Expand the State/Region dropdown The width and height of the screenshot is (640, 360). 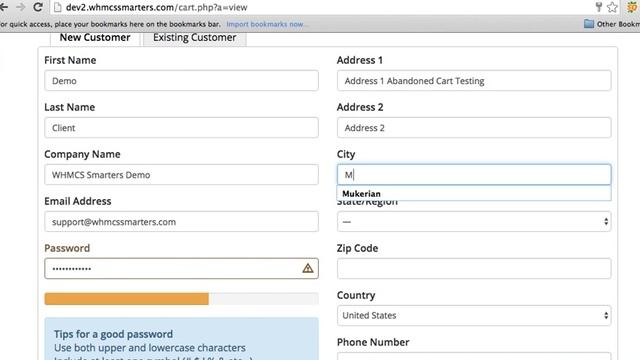tap(474, 222)
